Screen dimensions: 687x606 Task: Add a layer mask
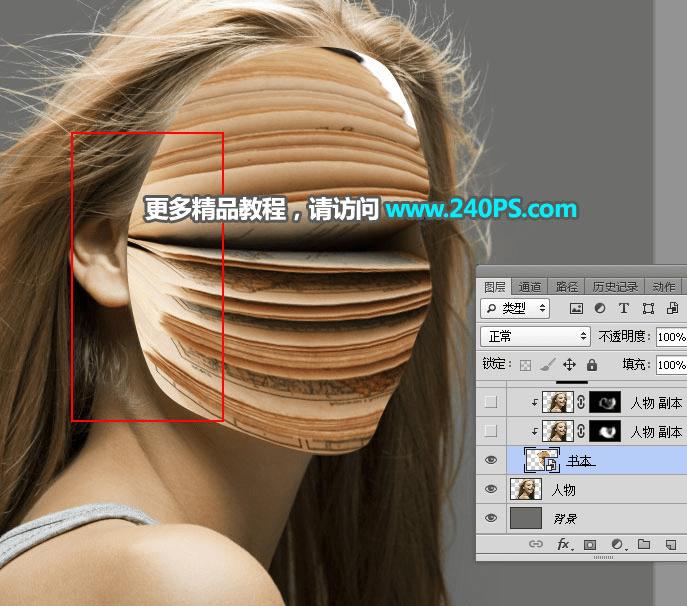click(590, 545)
